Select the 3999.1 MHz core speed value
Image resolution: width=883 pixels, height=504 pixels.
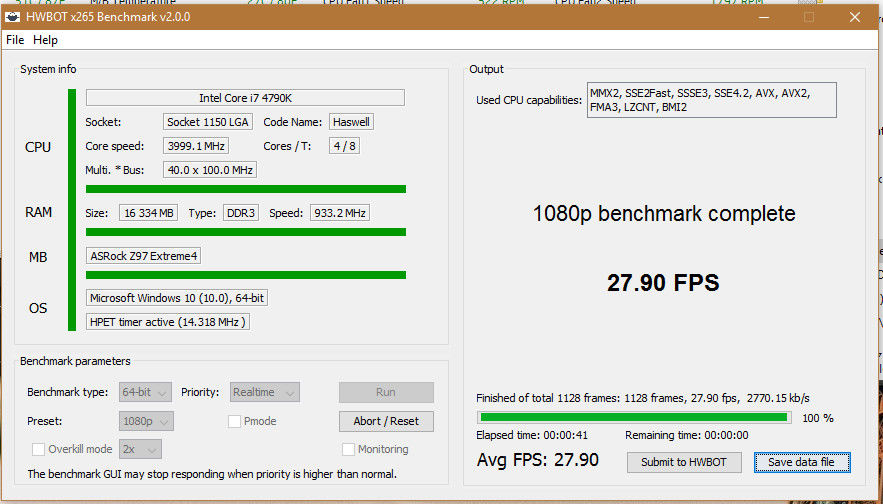click(196, 146)
